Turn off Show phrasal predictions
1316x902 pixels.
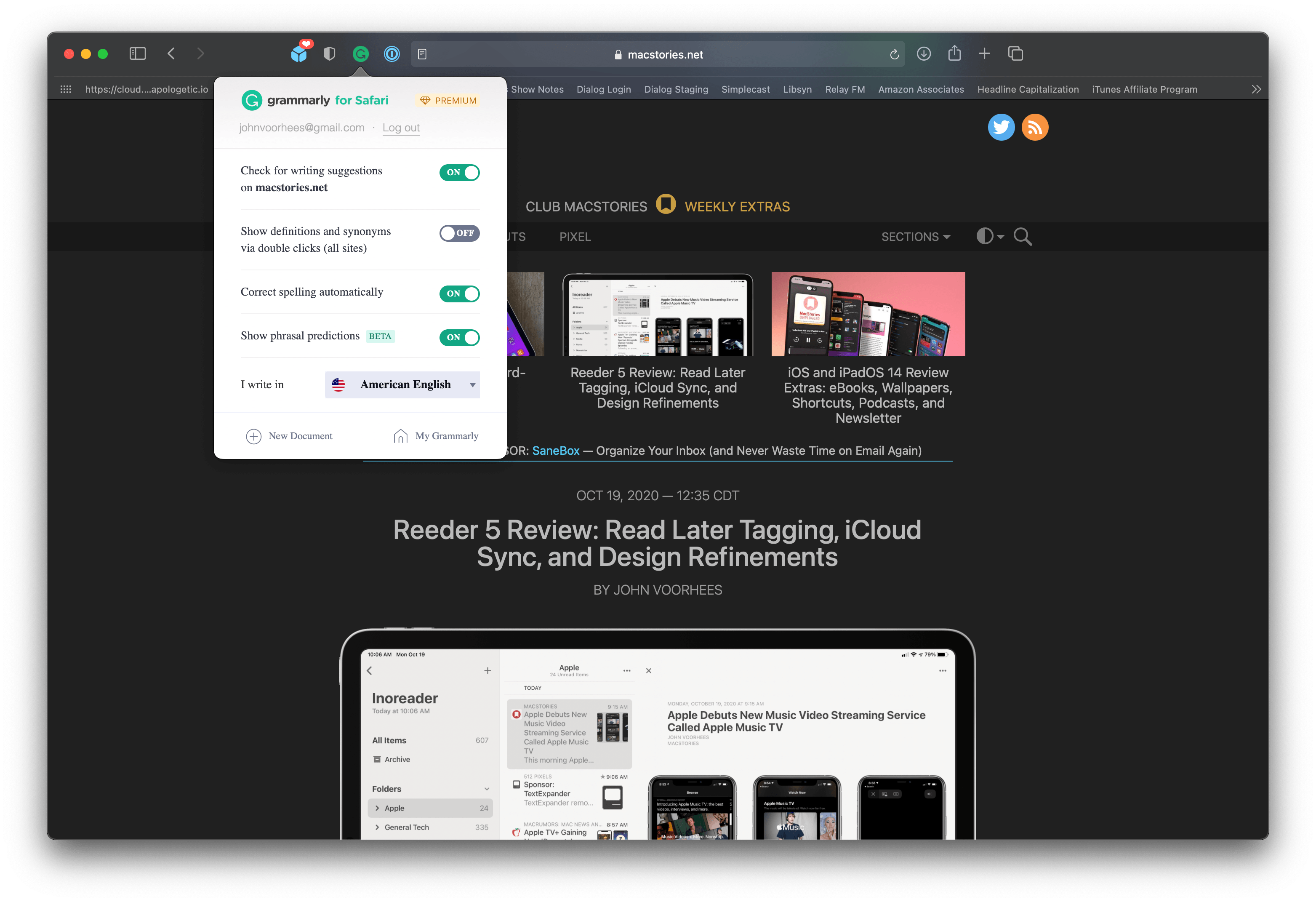pos(459,337)
